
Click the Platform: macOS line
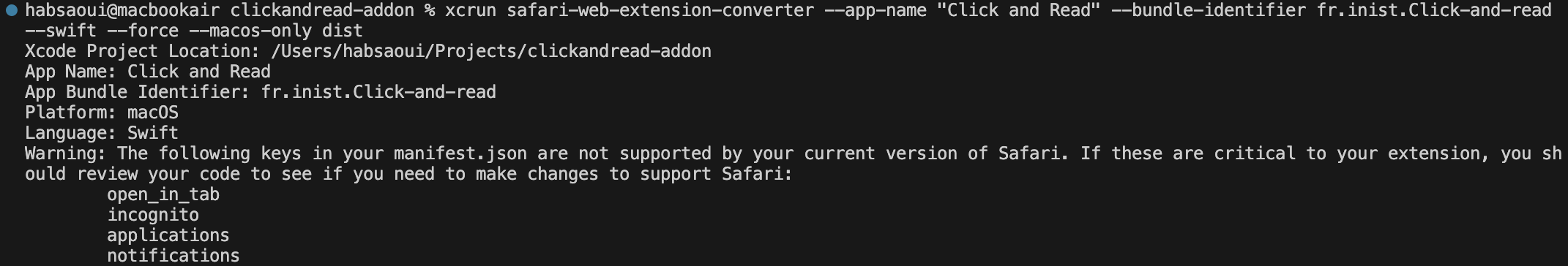click(102, 113)
